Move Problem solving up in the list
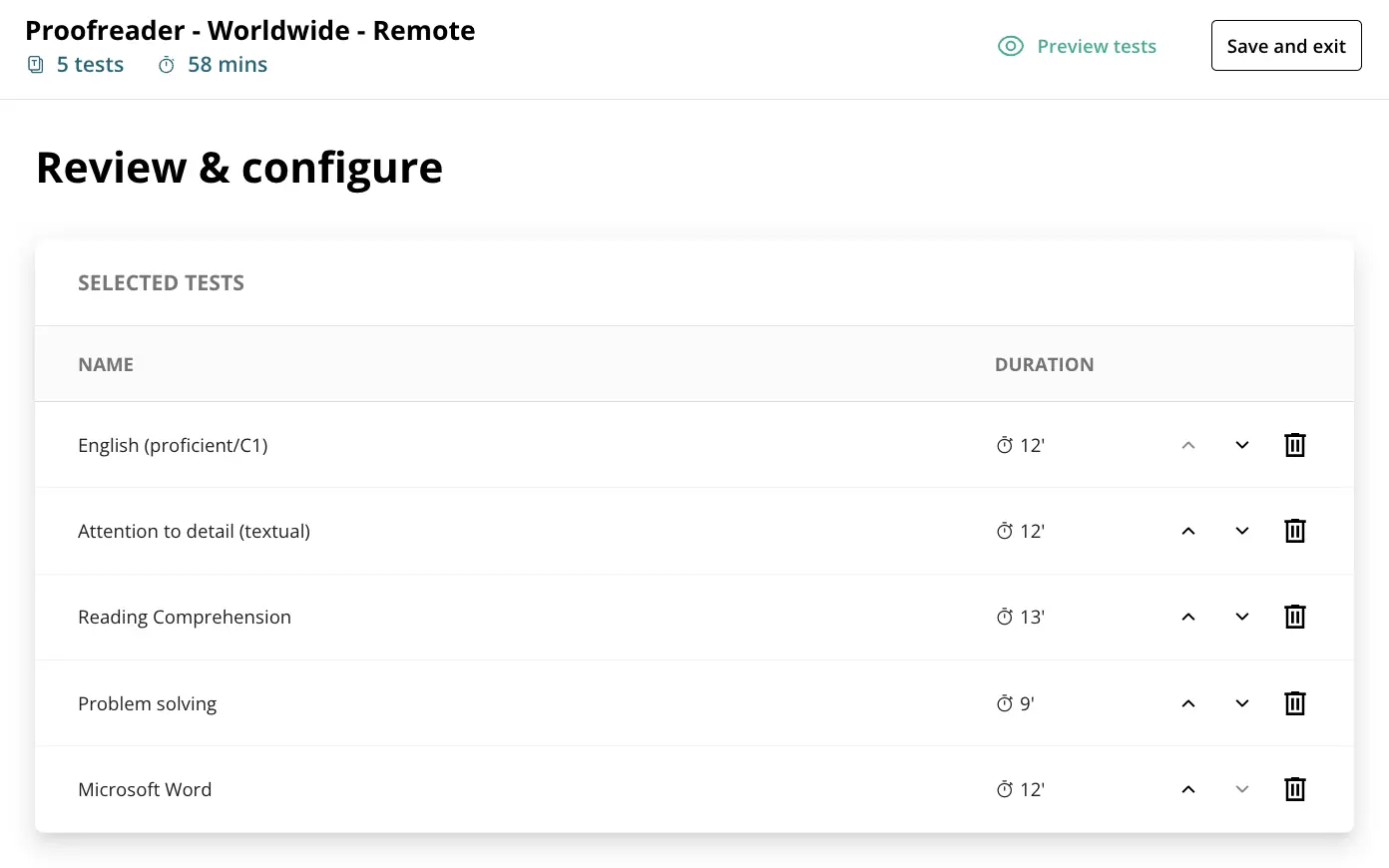 tap(1187, 703)
